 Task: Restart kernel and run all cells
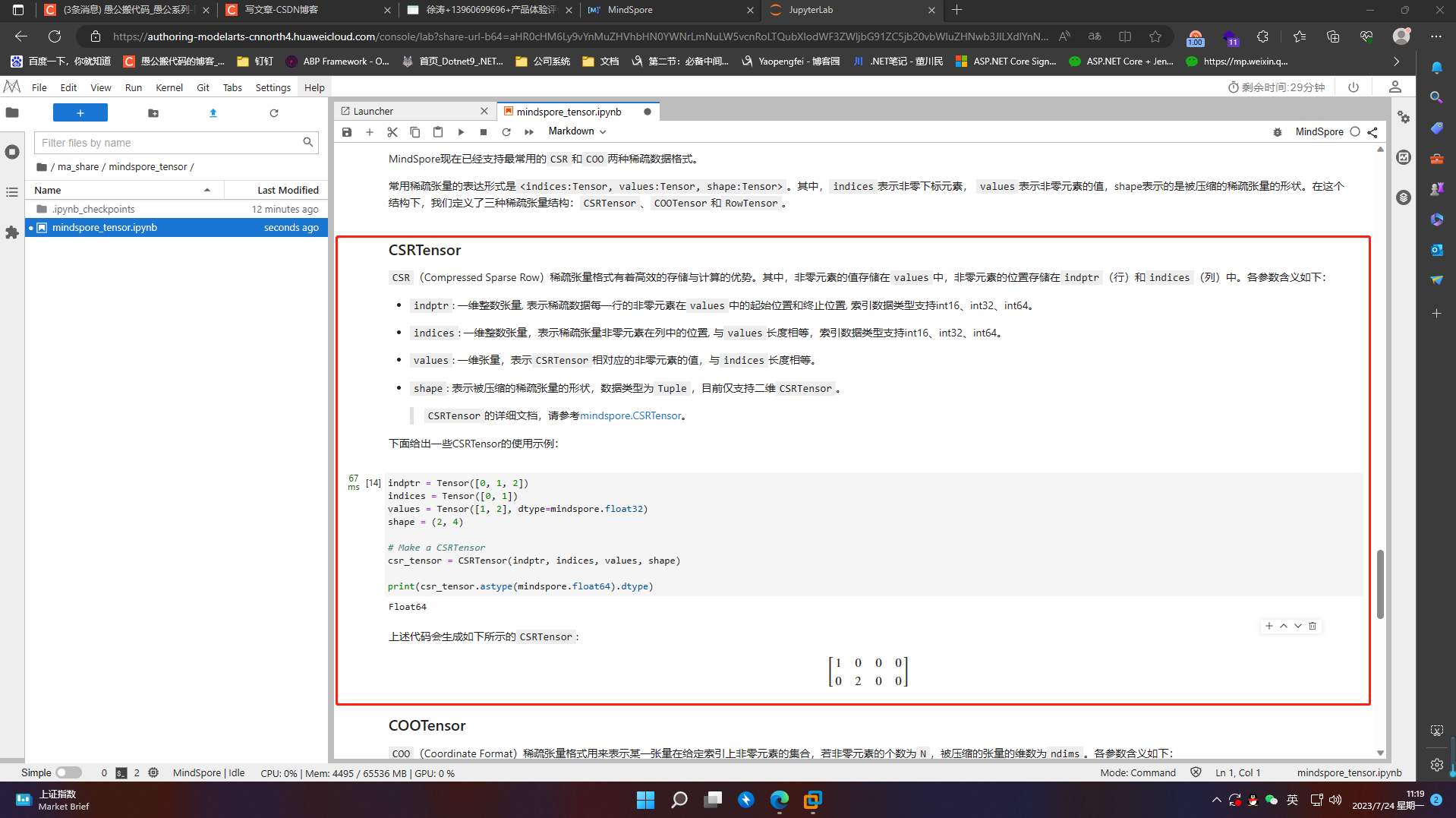click(x=529, y=132)
